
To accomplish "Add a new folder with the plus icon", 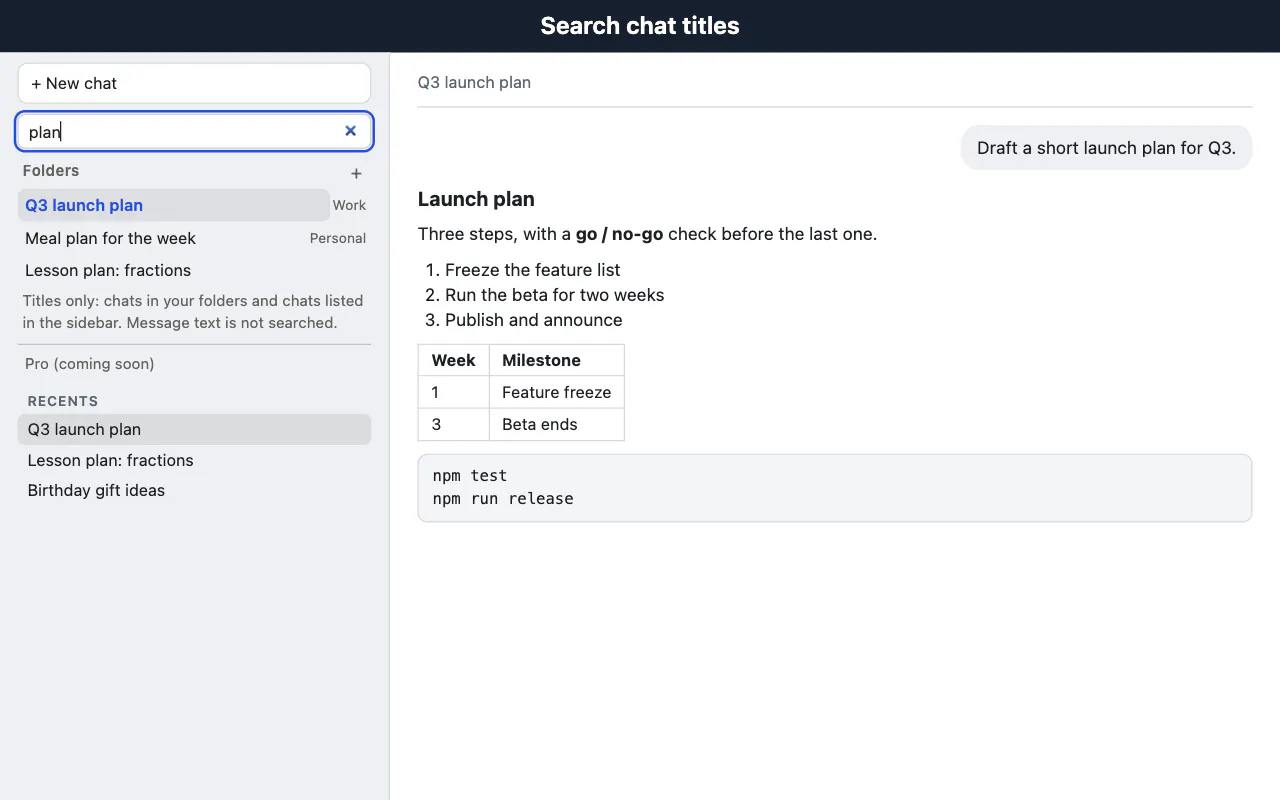I will [x=356, y=173].
